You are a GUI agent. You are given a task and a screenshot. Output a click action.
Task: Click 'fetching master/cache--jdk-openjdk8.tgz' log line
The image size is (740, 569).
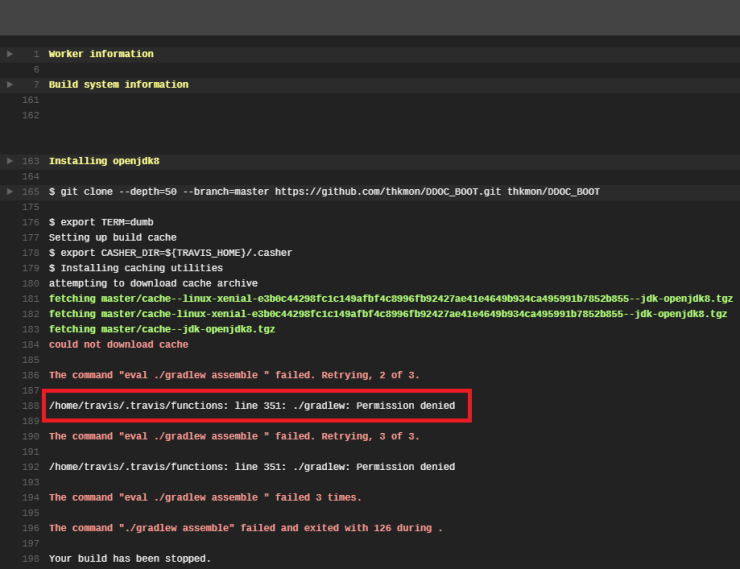coord(162,329)
